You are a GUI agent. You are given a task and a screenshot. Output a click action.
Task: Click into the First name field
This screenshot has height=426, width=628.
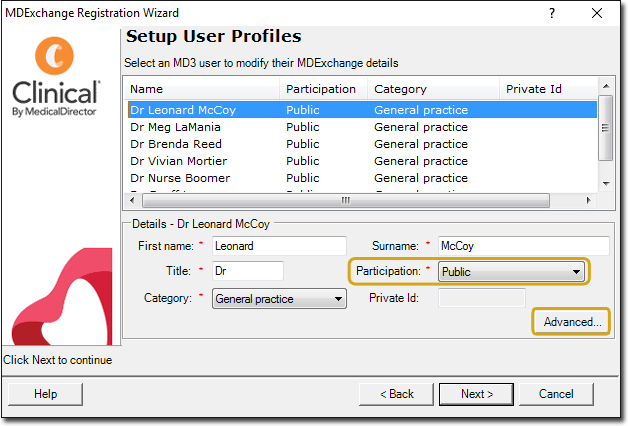point(279,246)
